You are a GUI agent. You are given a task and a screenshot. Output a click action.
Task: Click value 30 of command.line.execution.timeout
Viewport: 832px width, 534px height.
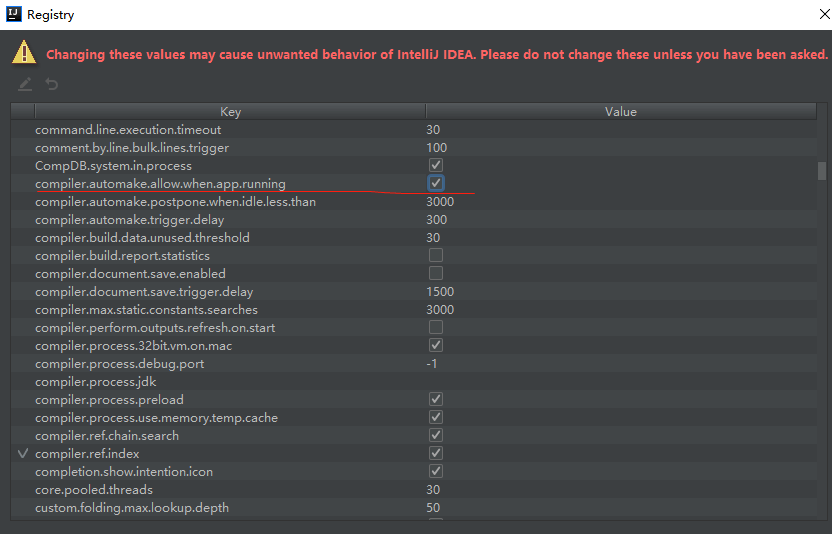click(x=433, y=130)
